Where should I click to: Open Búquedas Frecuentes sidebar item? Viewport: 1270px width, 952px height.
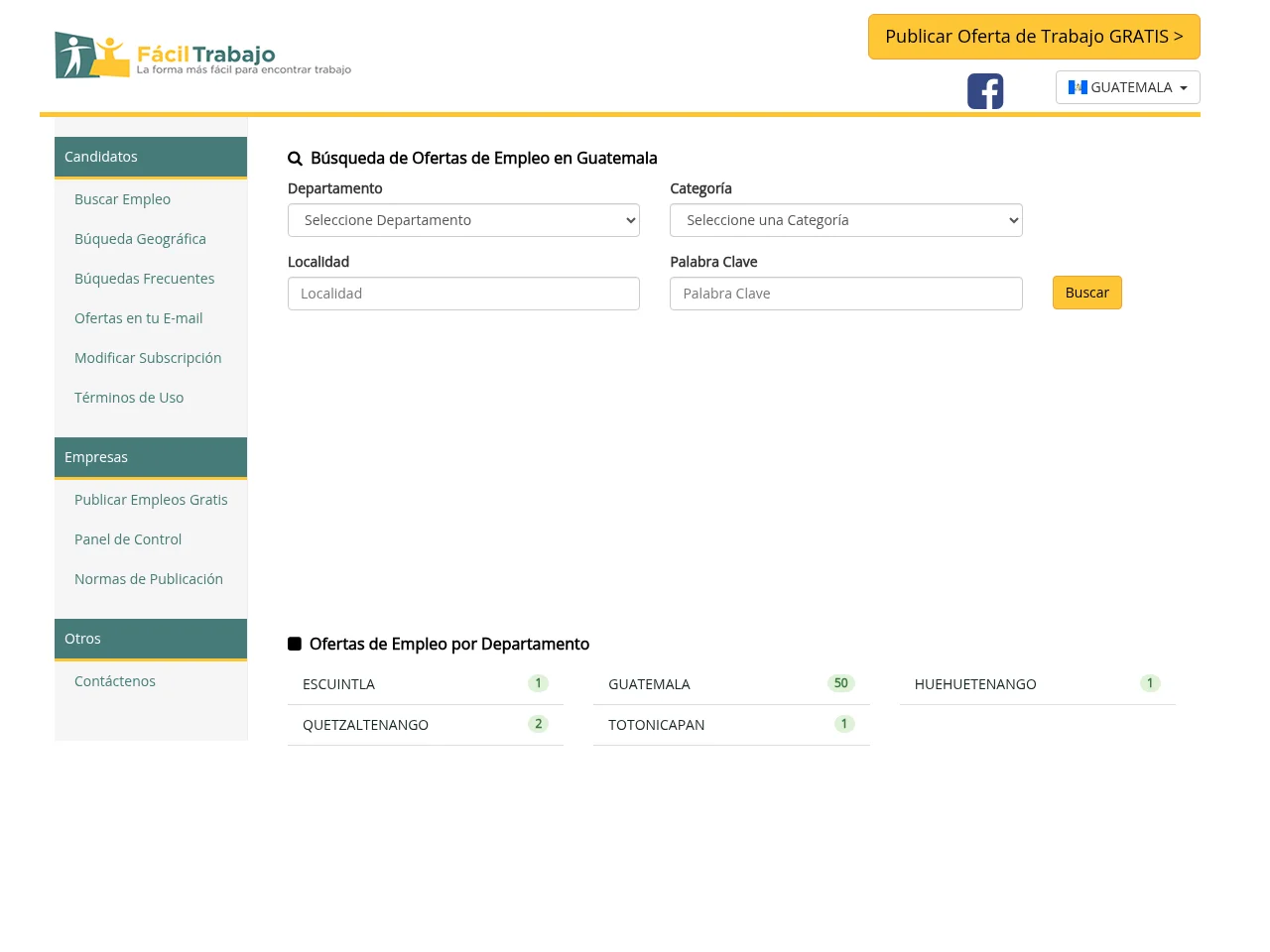click(144, 279)
